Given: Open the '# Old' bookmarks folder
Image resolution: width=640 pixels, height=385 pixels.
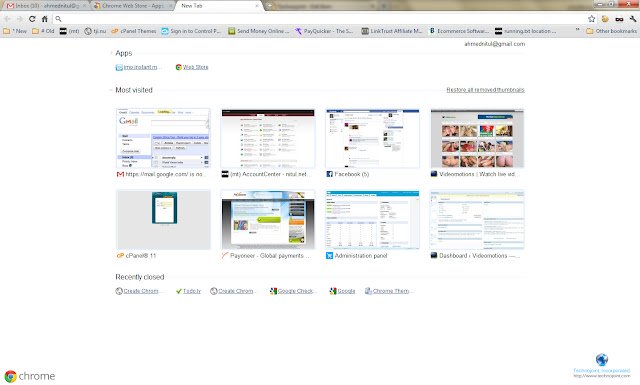Looking at the screenshot, I should click(43, 31).
